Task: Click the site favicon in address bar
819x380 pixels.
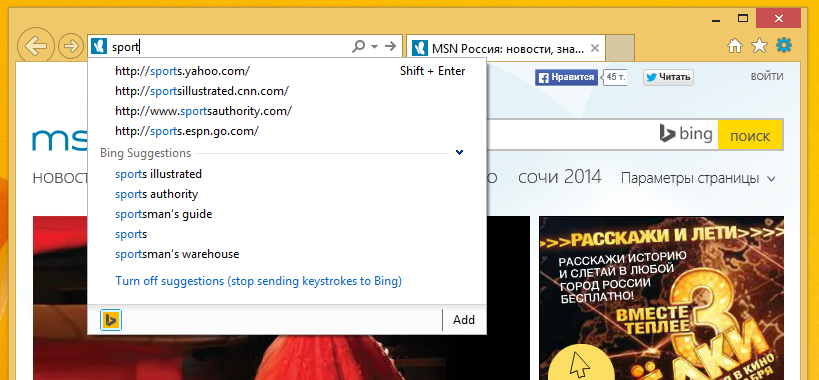Action: pos(98,46)
